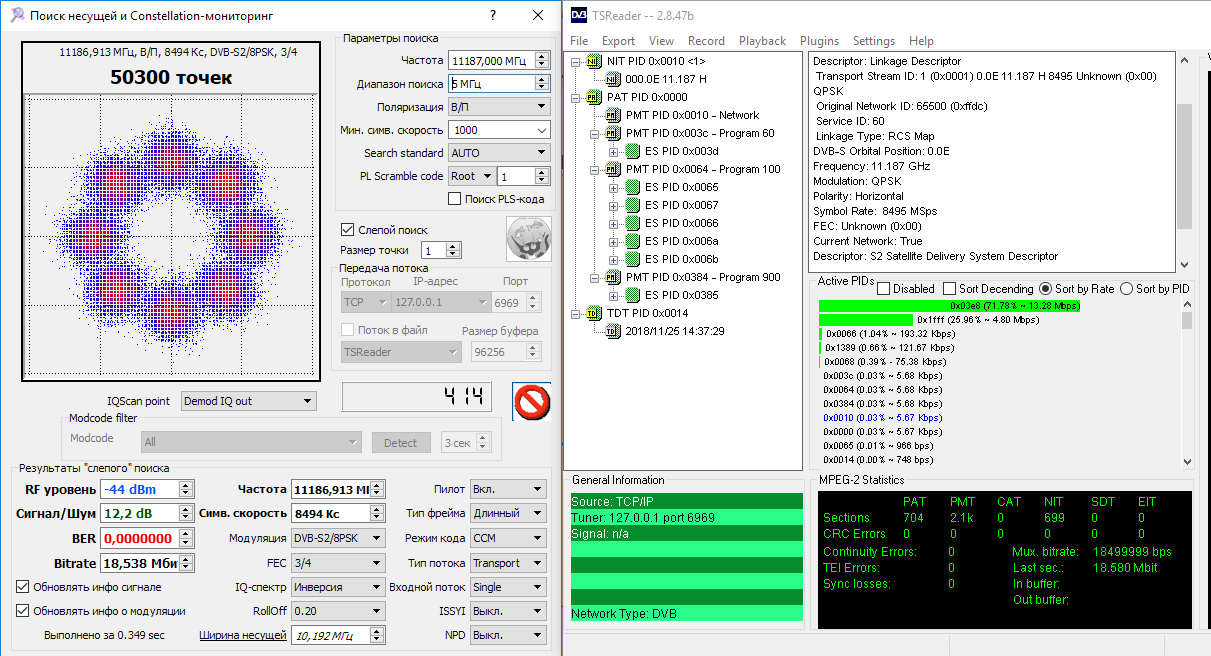Click the green ES PID 0x0385 icon

point(632,295)
